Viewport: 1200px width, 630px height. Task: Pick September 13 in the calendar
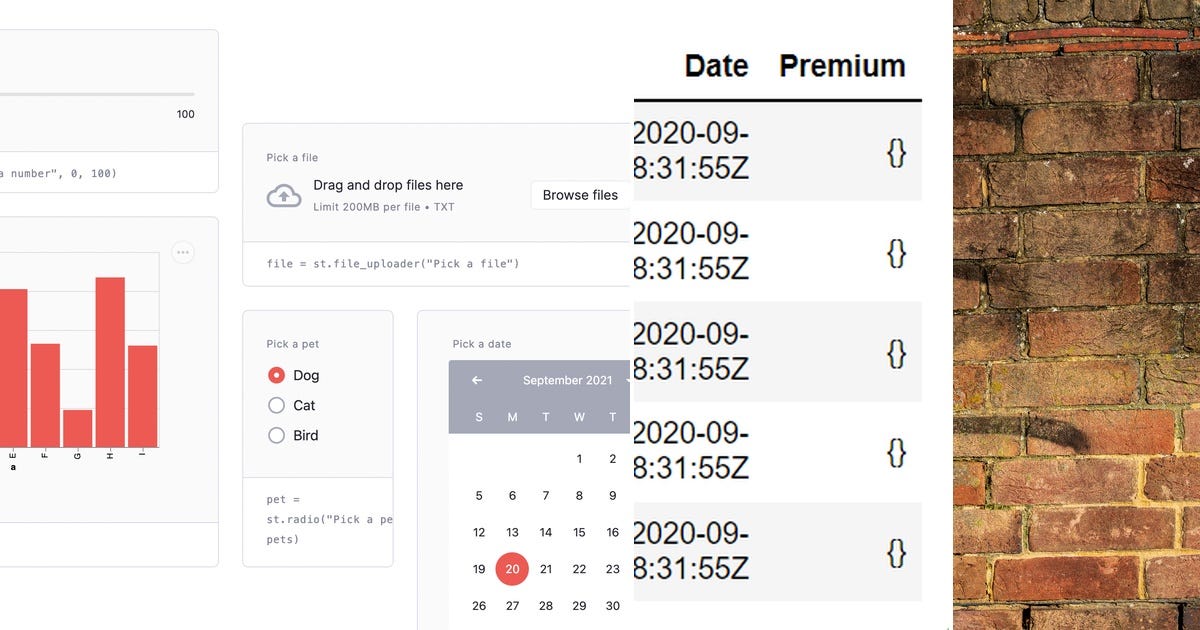click(x=512, y=533)
